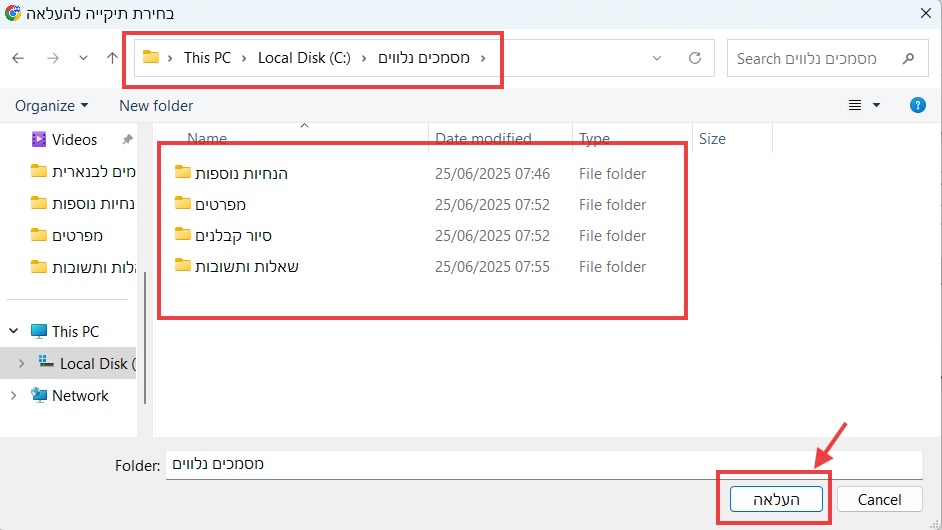
Task: Click the New folder button
Action: click(156, 105)
